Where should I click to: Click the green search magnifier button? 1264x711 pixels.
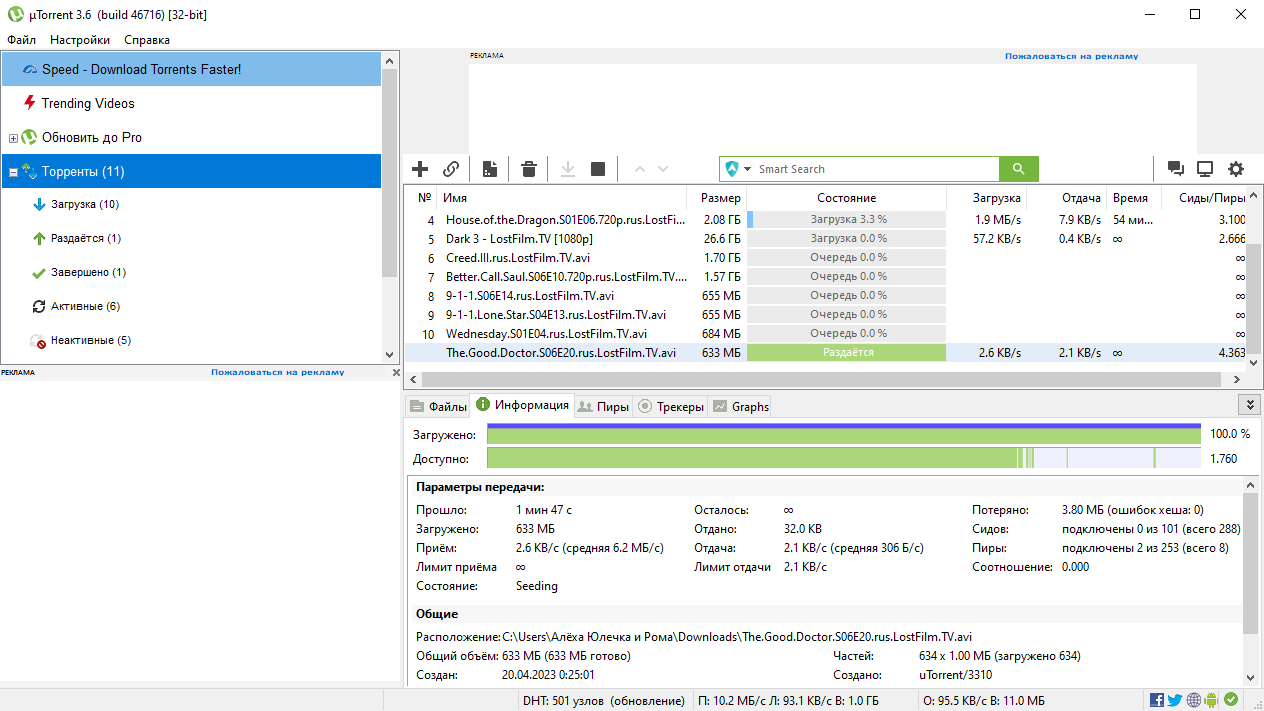tap(1019, 169)
